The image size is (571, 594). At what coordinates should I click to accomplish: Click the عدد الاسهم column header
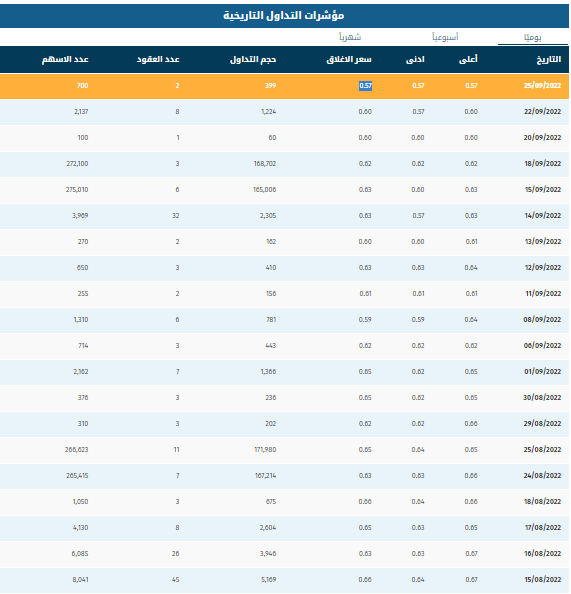[65, 59]
